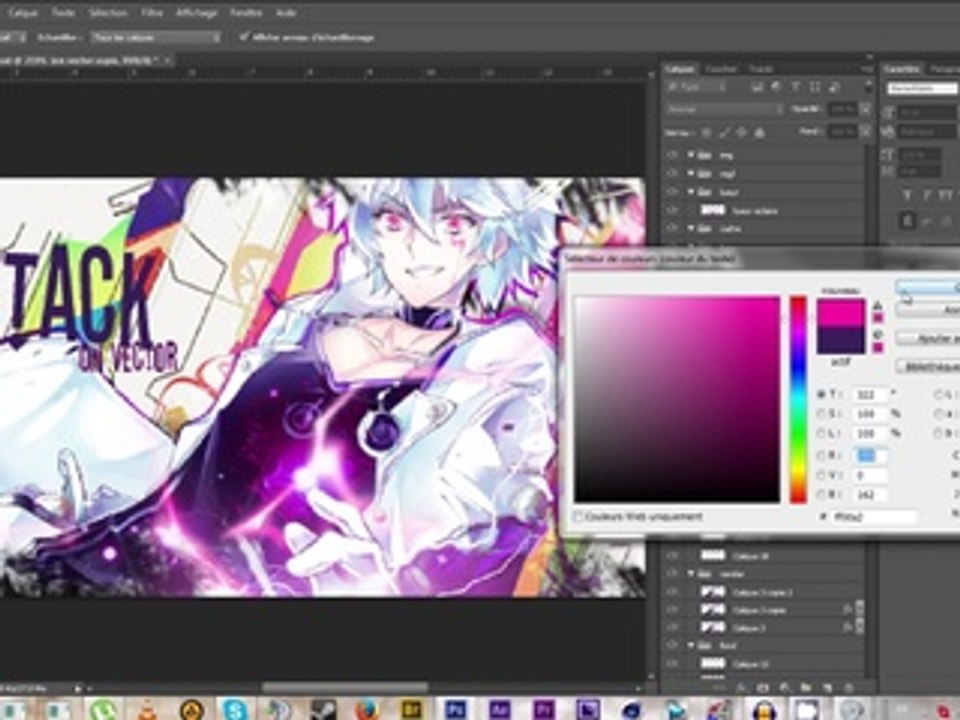Apply faux italic in Character panel
This screenshot has width=960, height=720.
click(x=926, y=195)
